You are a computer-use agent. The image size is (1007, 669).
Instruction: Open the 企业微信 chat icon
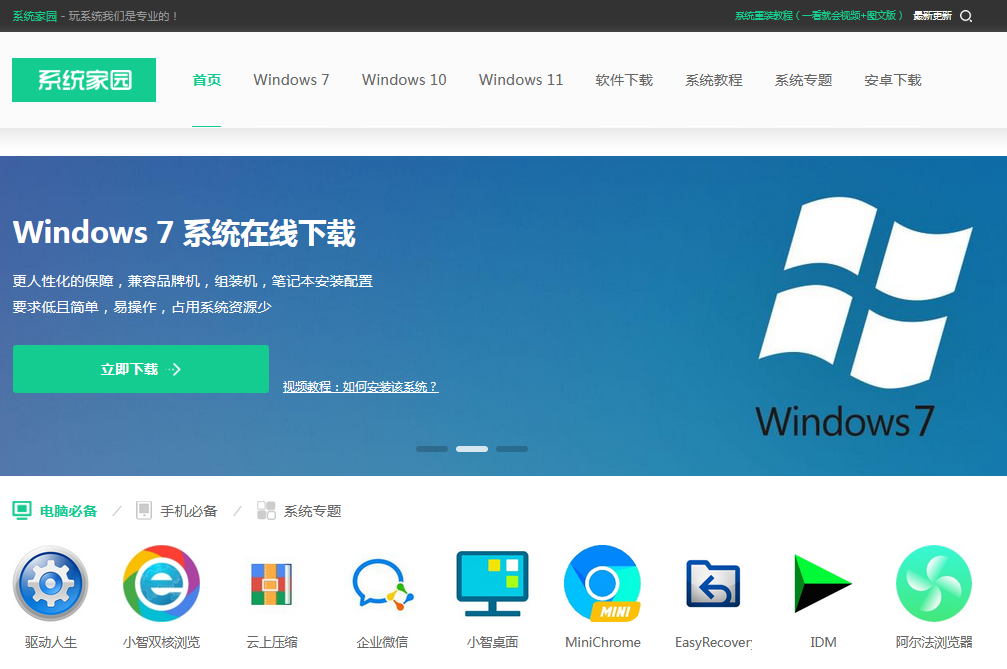click(382, 583)
